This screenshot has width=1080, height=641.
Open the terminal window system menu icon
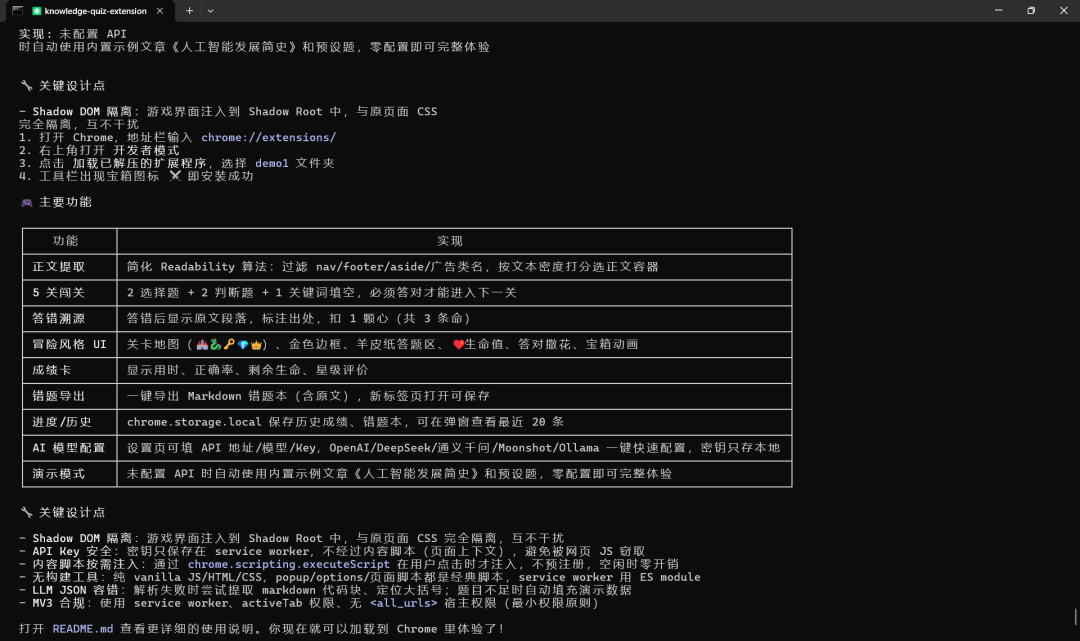point(17,10)
